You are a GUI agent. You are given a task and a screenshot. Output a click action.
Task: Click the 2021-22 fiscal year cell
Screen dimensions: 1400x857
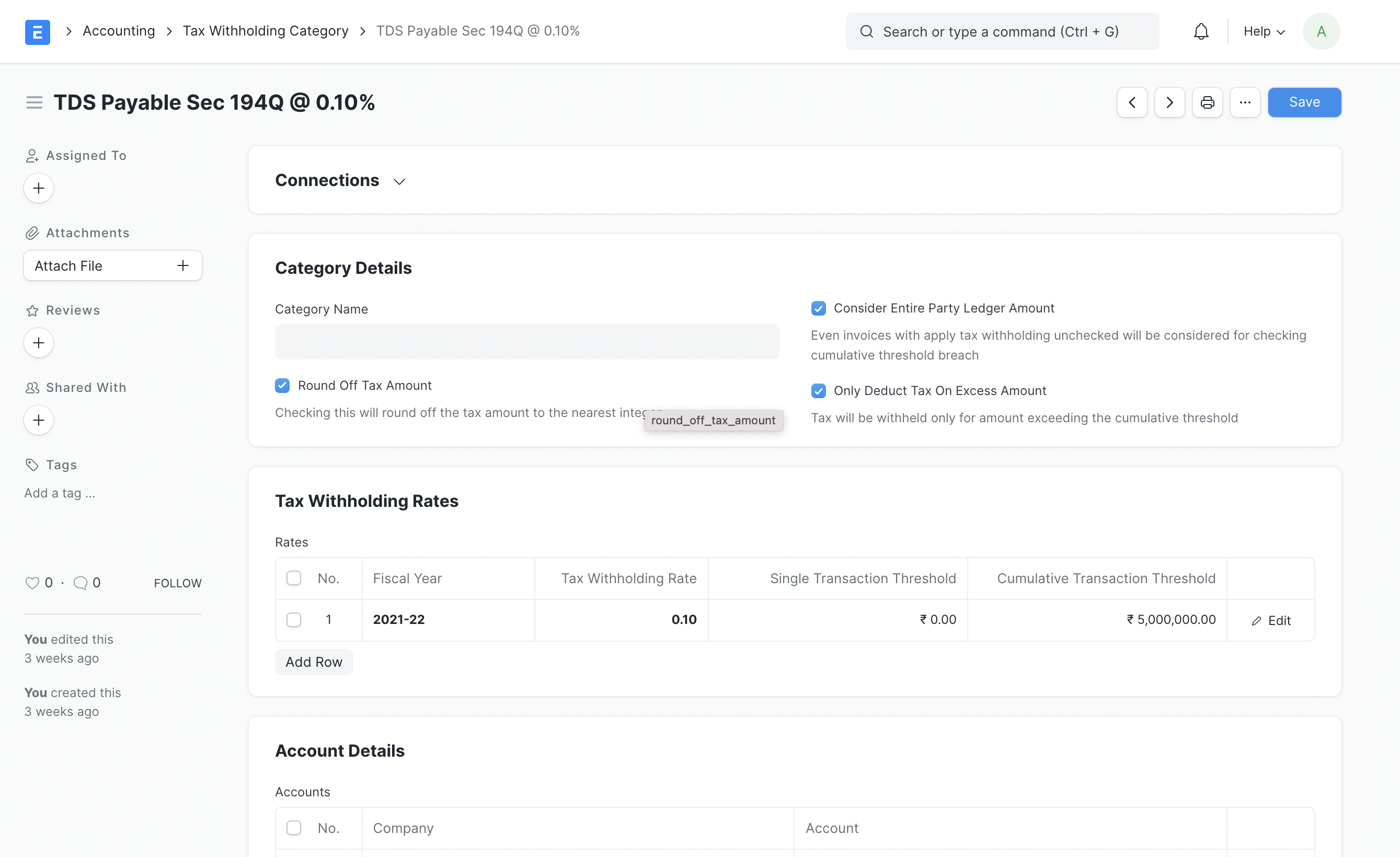click(447, 620)
